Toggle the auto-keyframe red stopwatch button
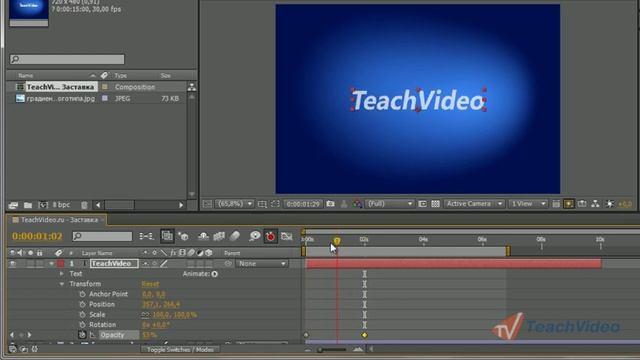 pos(270,236)
